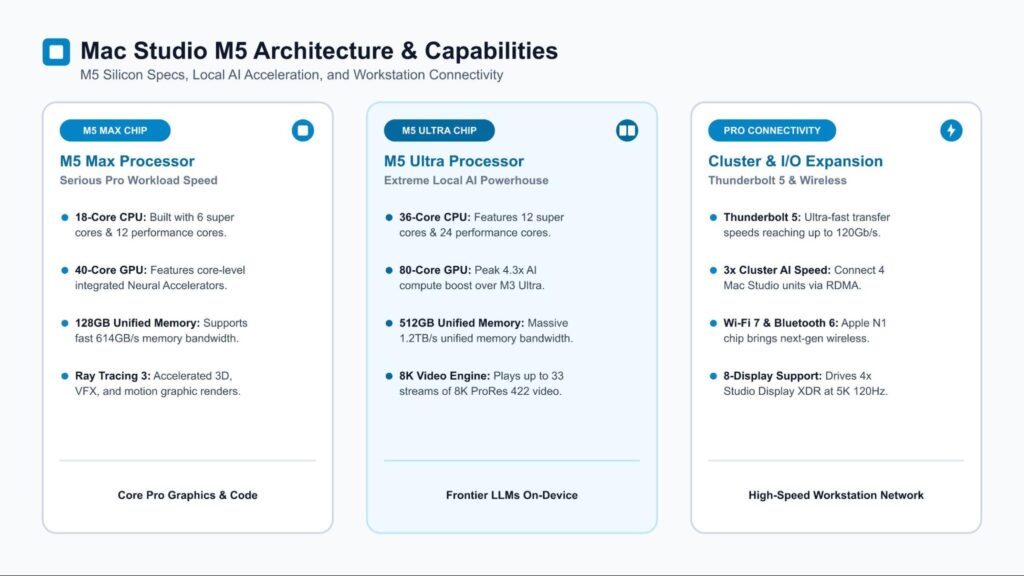Click the M5 Max Processor heading
The image size is (1024, 576).
pos(127,161)
